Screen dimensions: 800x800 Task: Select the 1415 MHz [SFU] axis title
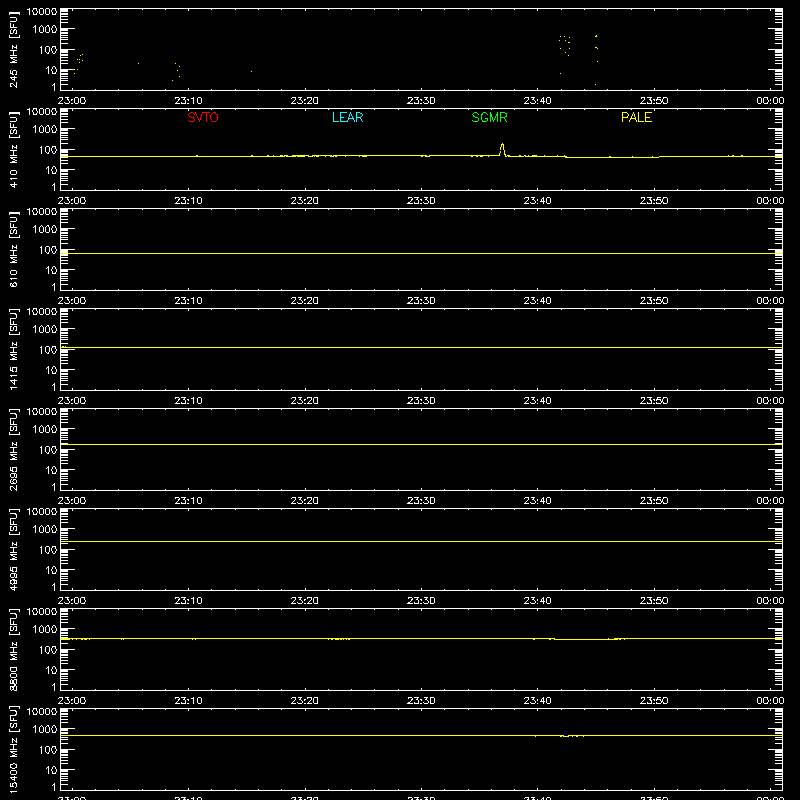point(14,349)
